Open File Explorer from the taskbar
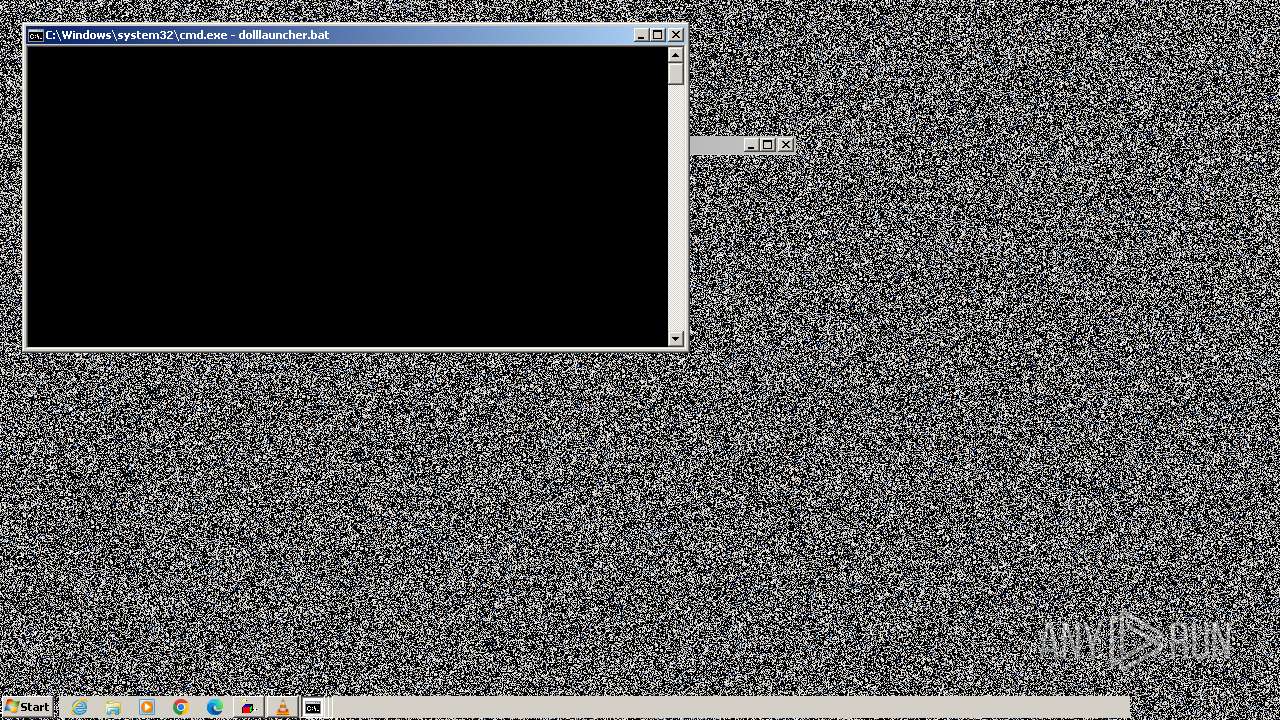 tap(113, 707)
